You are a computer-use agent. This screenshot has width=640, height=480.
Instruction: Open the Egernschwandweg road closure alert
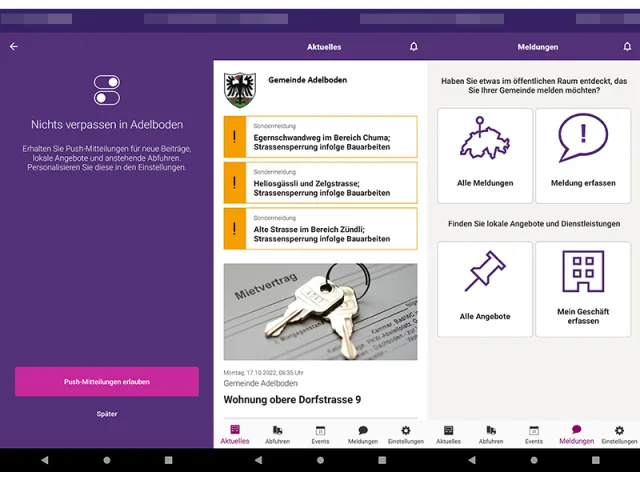(x=320, y=137)
